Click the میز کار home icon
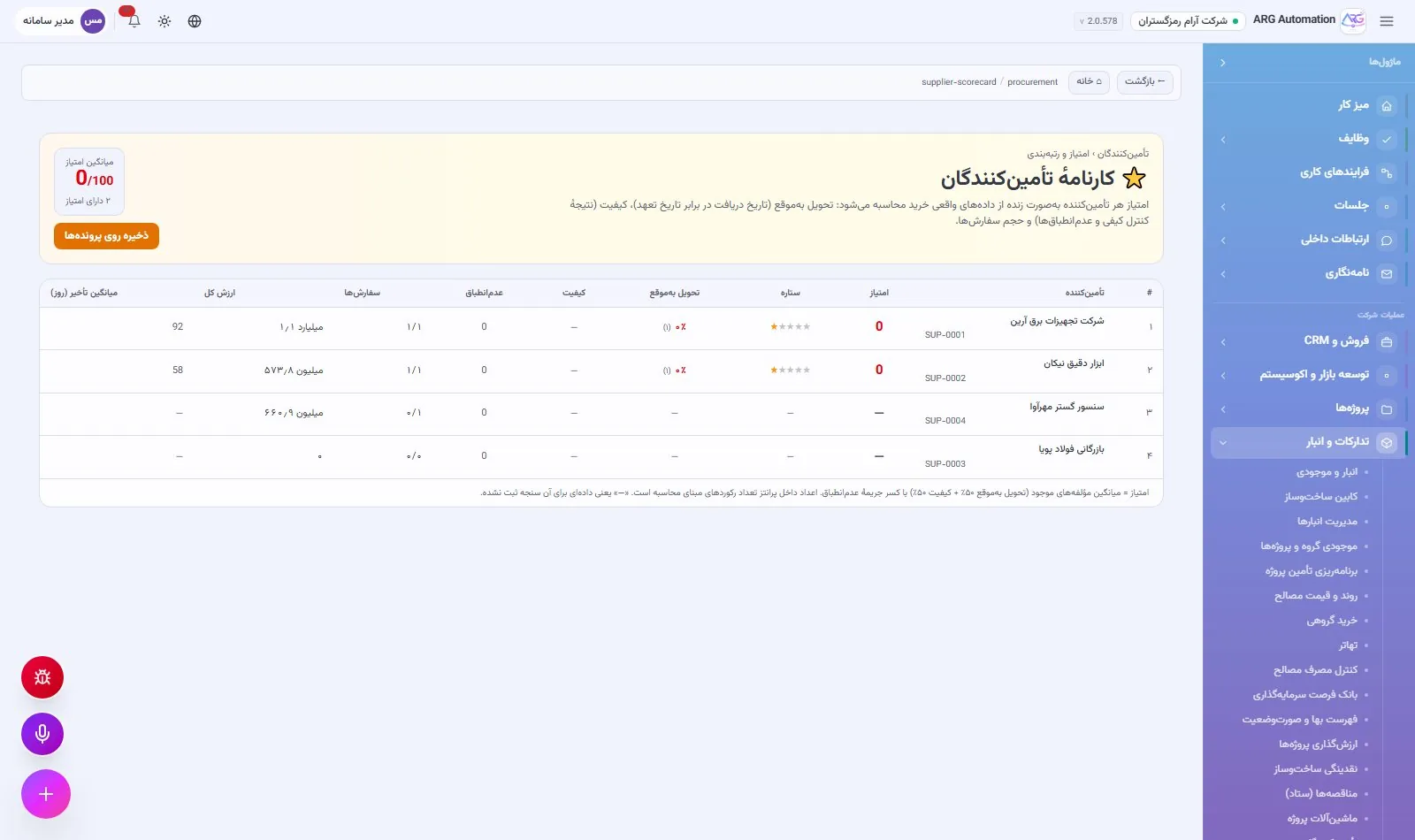 click(x=1387, y=105)
